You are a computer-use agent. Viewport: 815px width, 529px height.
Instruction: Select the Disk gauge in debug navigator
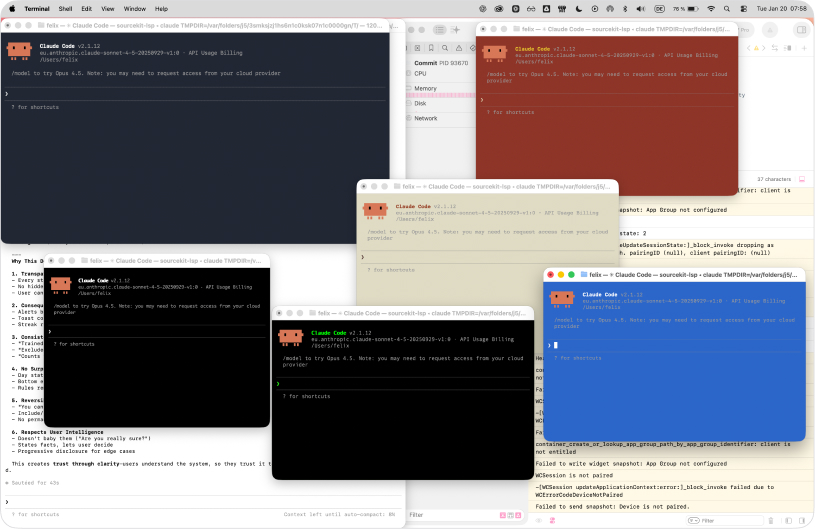[440, 103]
